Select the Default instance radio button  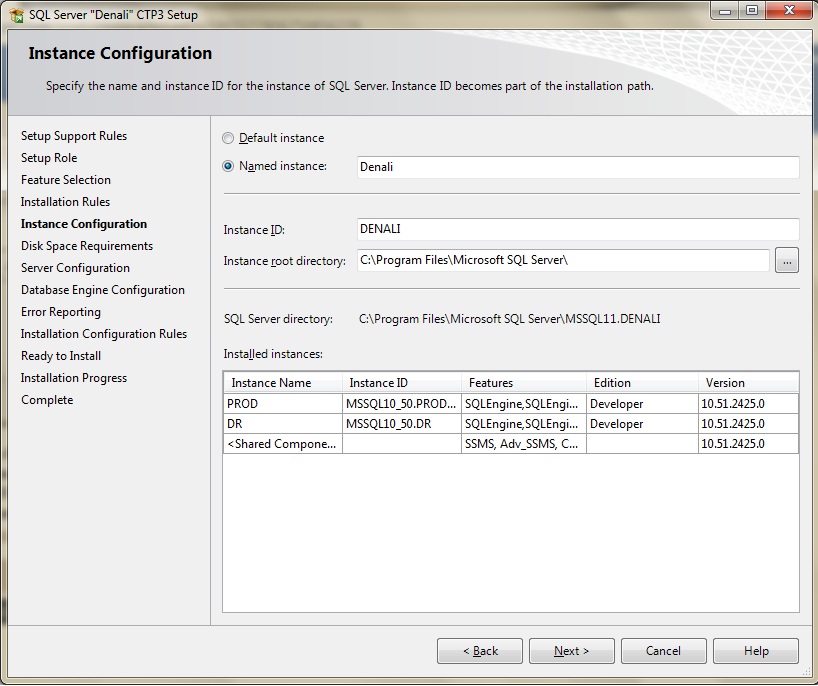229,139
